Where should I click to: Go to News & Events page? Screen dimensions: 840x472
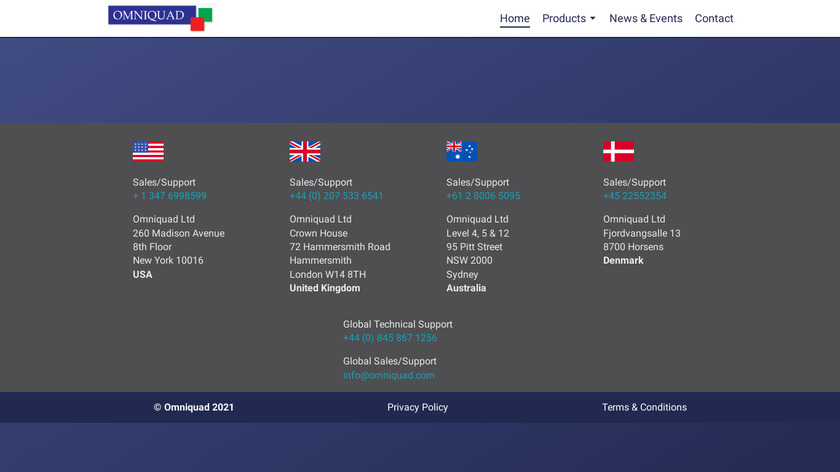pyautogui.click(x=646, y=18)
